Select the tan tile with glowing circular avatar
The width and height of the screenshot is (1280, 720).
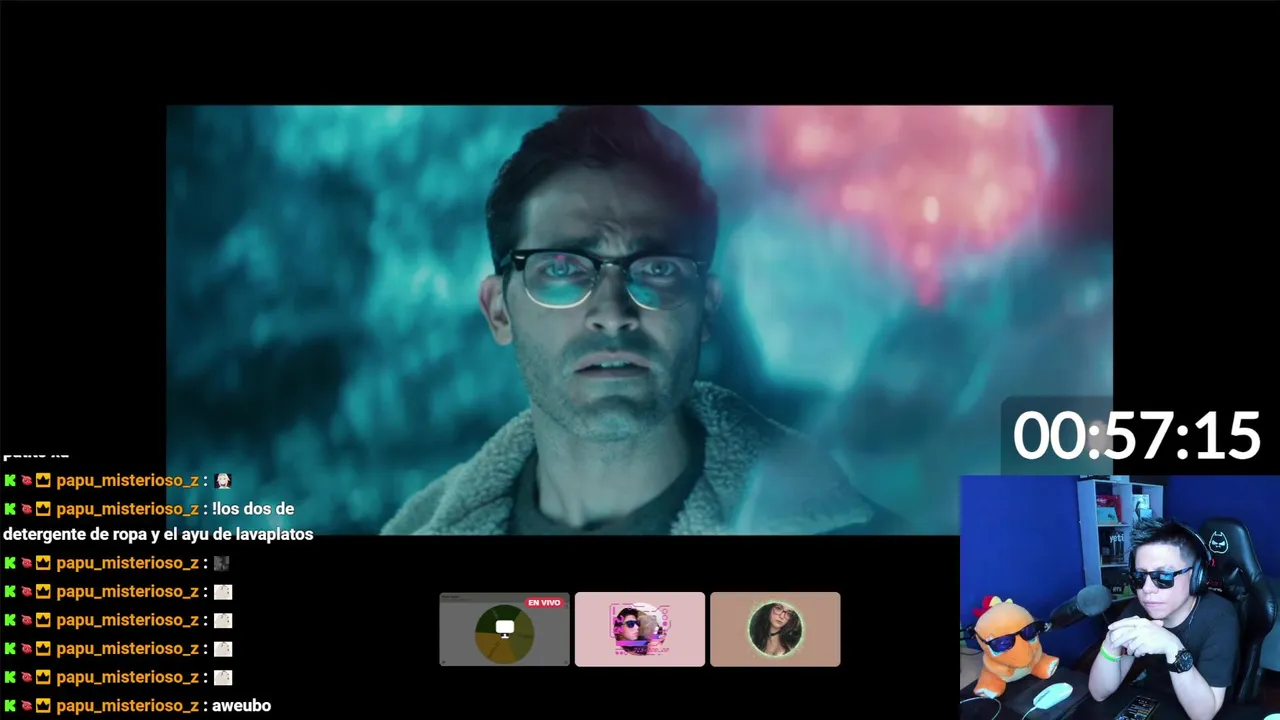click(x=775, y=629)
